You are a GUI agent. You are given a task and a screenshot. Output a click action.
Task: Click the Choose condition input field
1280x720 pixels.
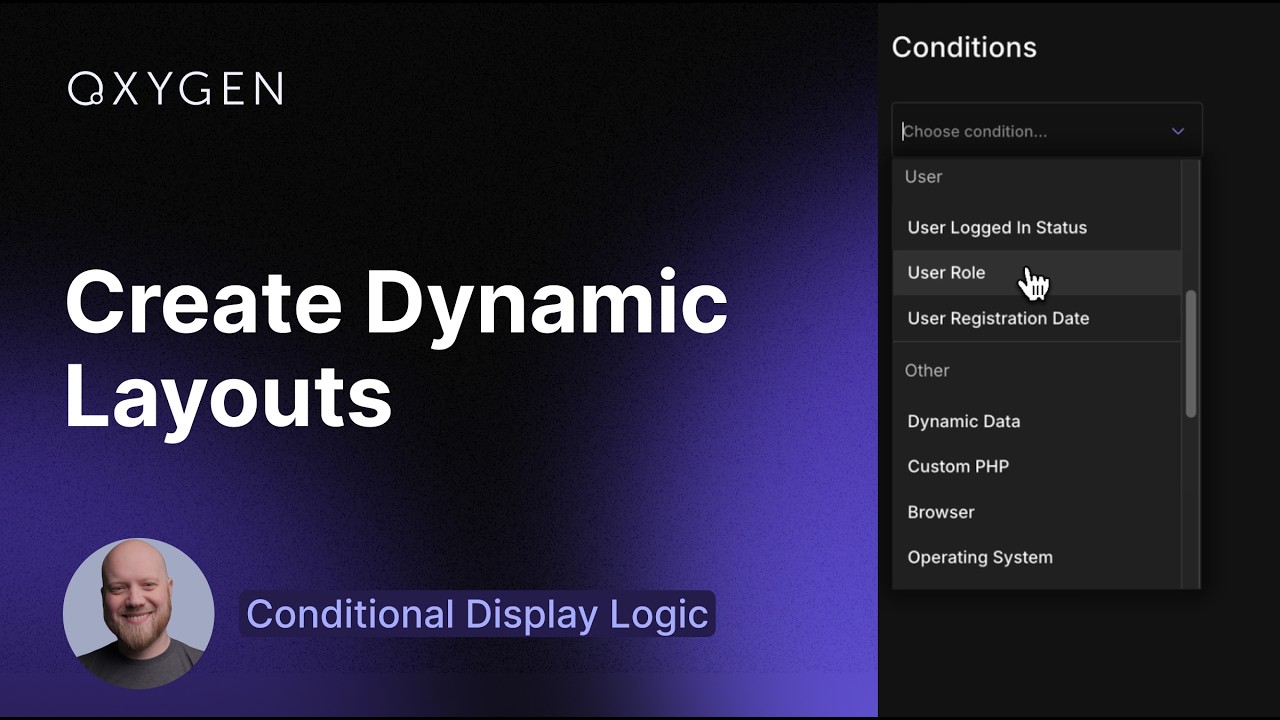1046,131
